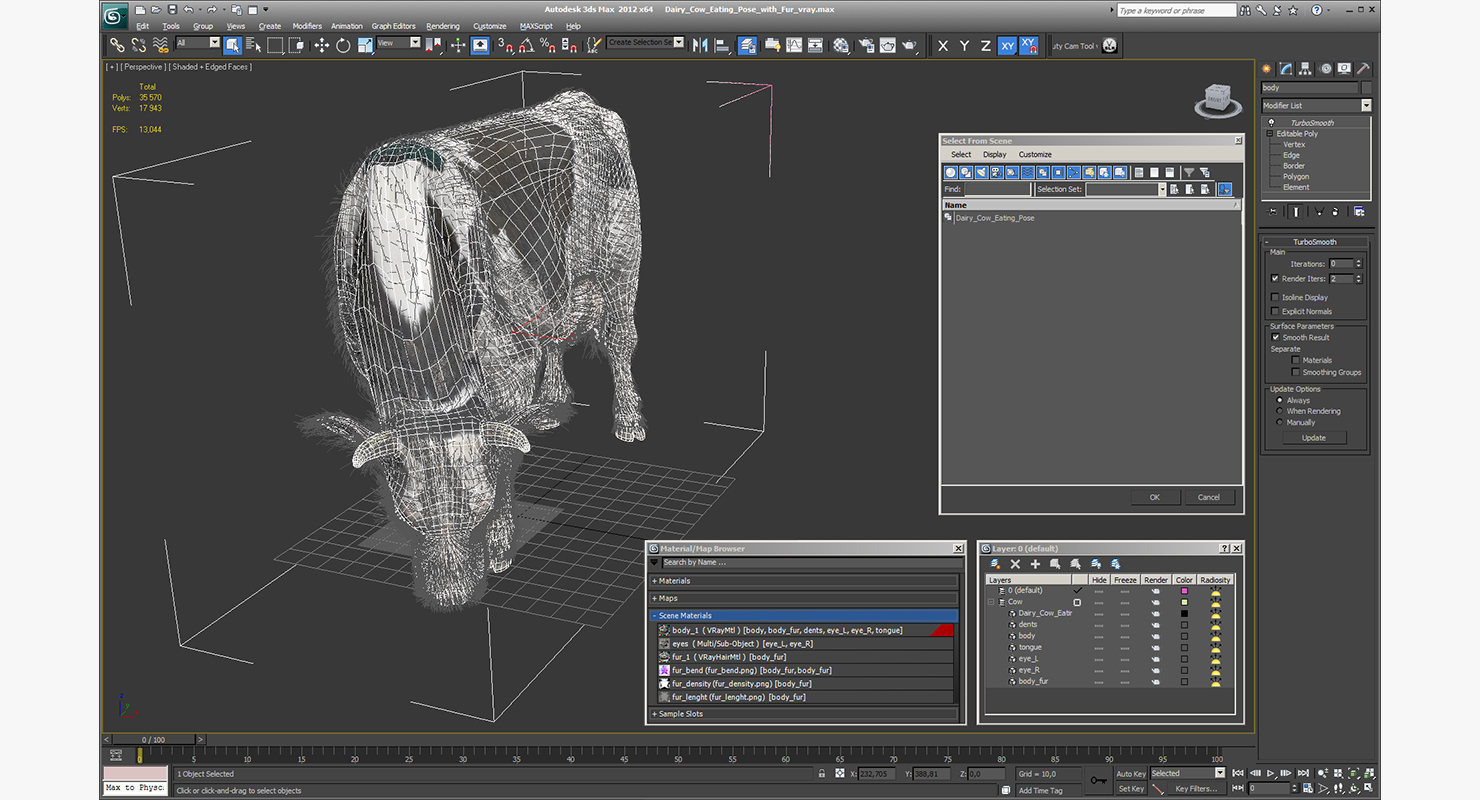The height and width of the screenshot is (800, 1480).
Task: Click the ViewCube in viewport
Action: 1216,99
